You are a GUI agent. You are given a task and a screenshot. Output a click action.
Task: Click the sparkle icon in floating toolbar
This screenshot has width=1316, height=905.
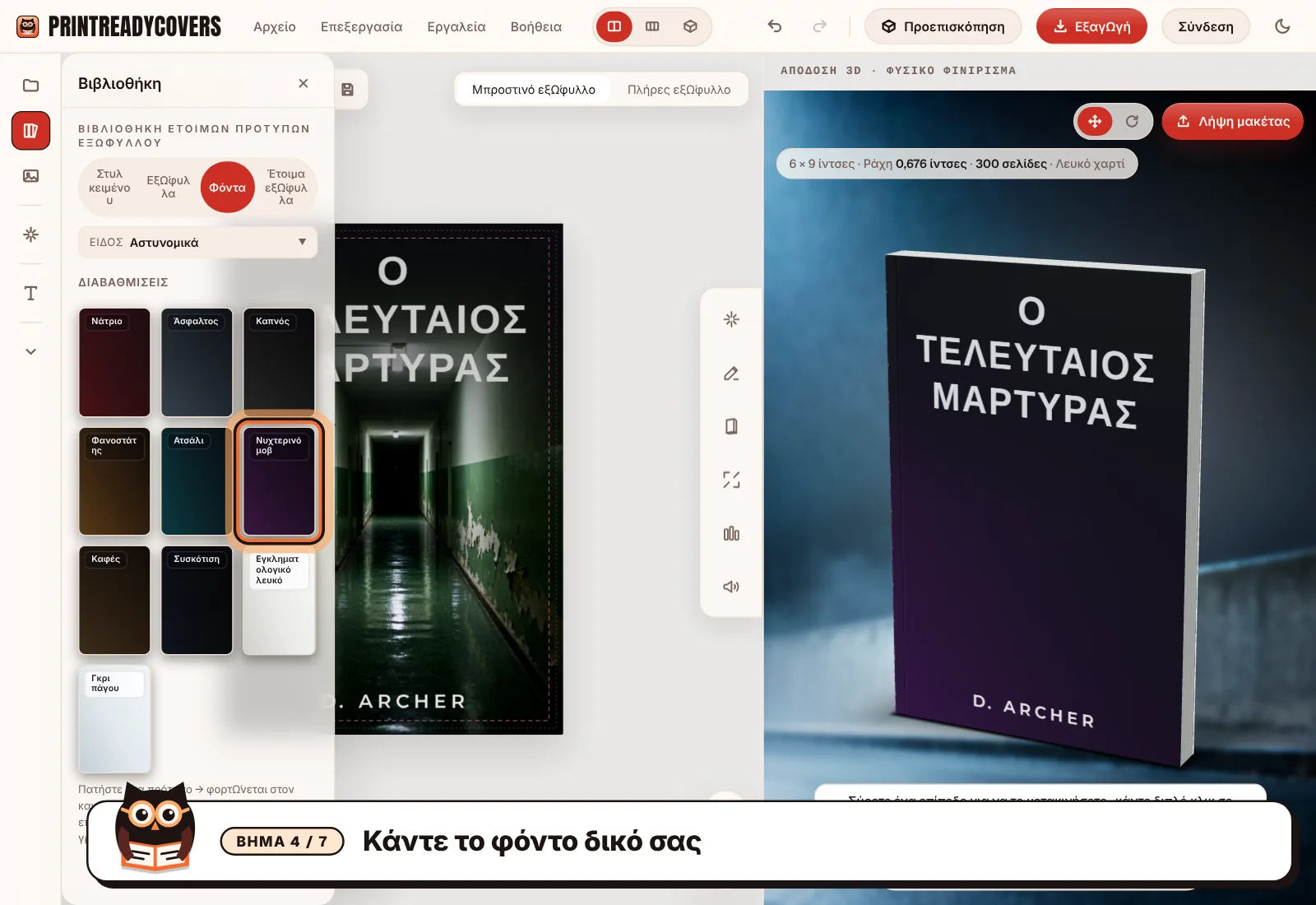(x=731, y=319)
